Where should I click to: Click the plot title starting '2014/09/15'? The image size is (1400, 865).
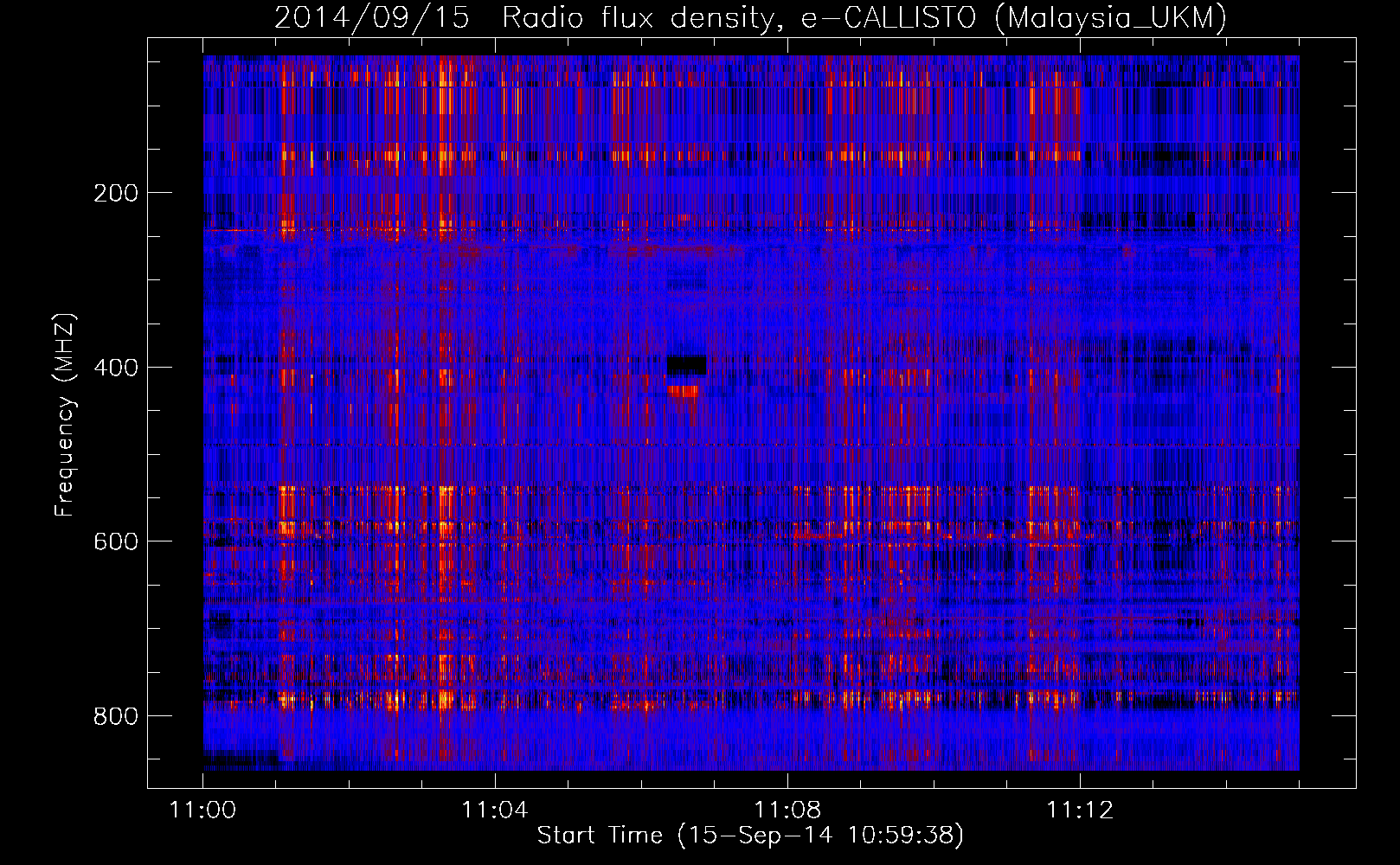(750, 17)
